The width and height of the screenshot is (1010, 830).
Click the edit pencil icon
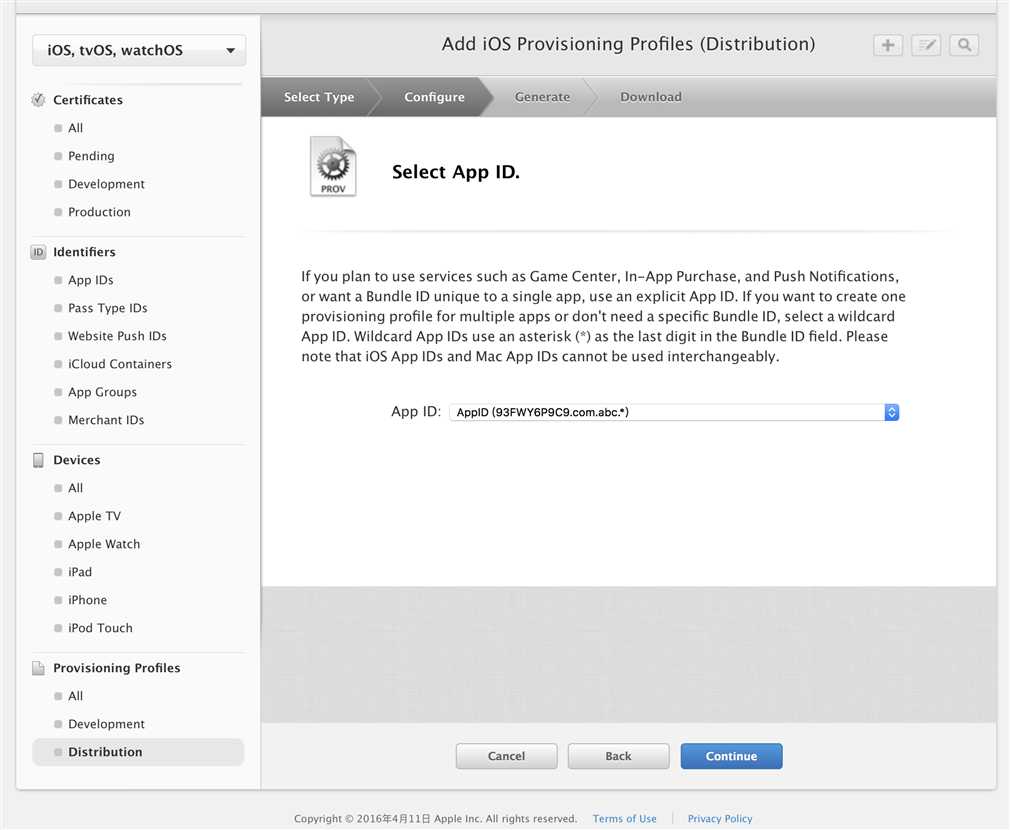[x=926, y=45]
